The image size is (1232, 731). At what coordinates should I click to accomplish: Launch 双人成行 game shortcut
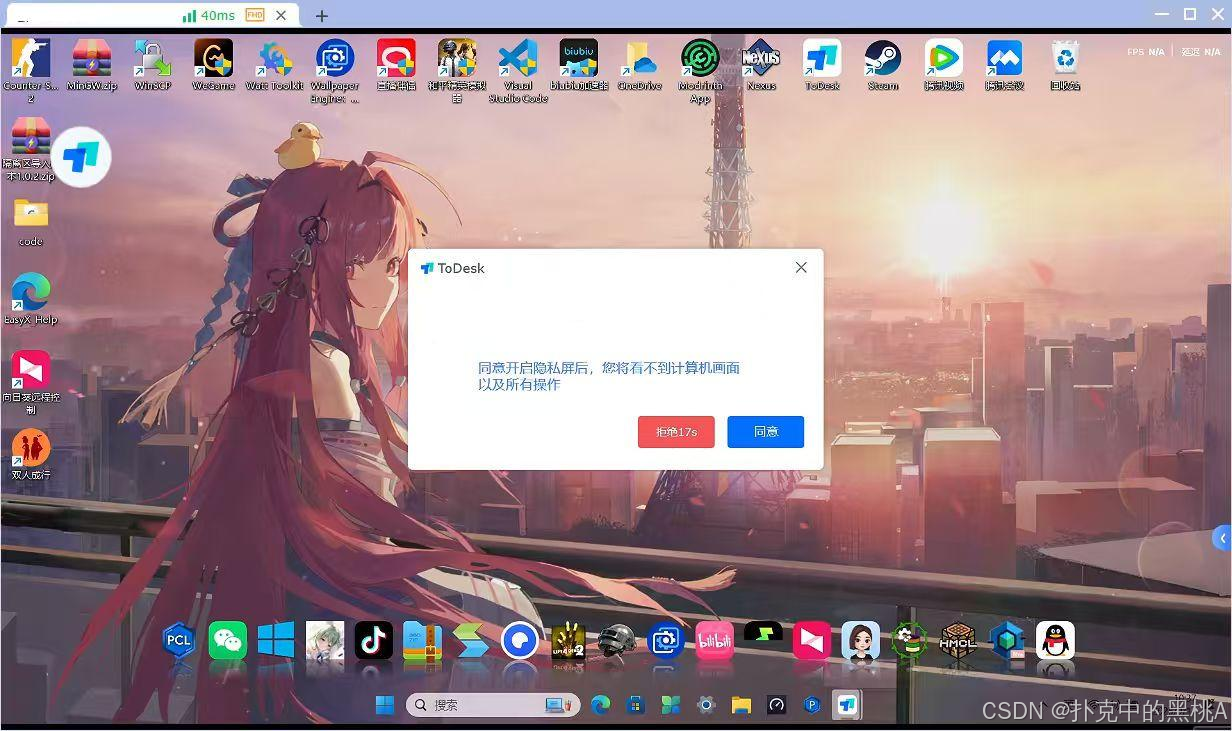click(31, 455)
